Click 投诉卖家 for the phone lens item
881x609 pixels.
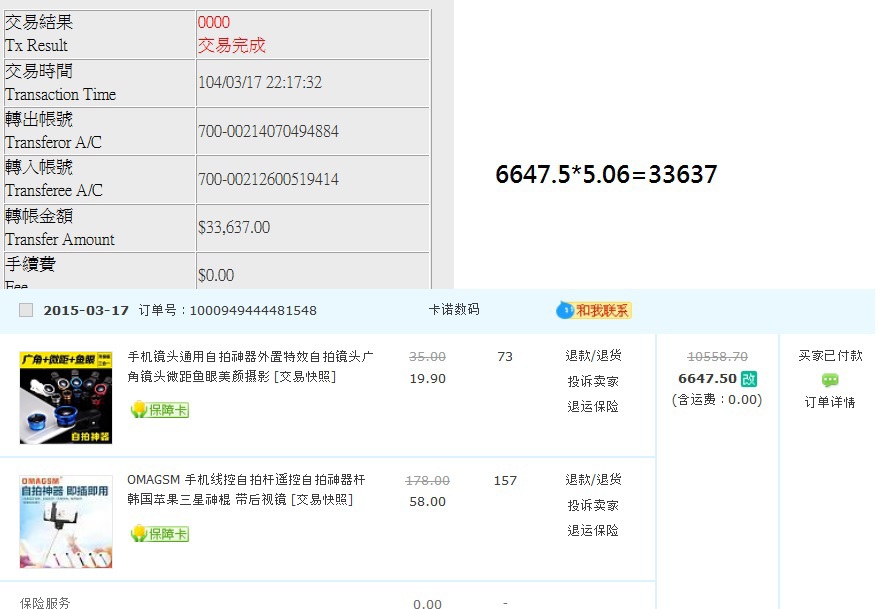click(593, 381)
